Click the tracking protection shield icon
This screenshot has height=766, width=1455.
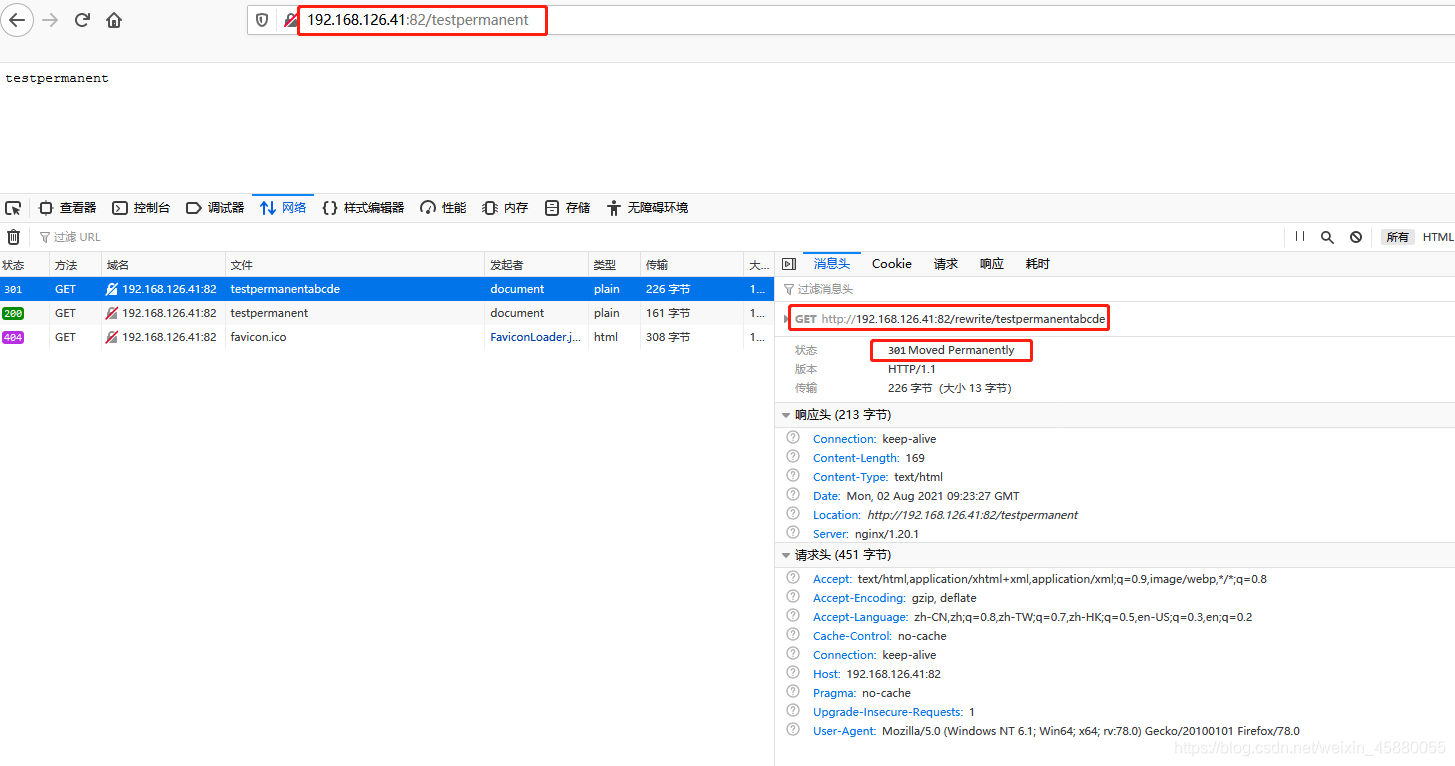click(x=262, y=20)
